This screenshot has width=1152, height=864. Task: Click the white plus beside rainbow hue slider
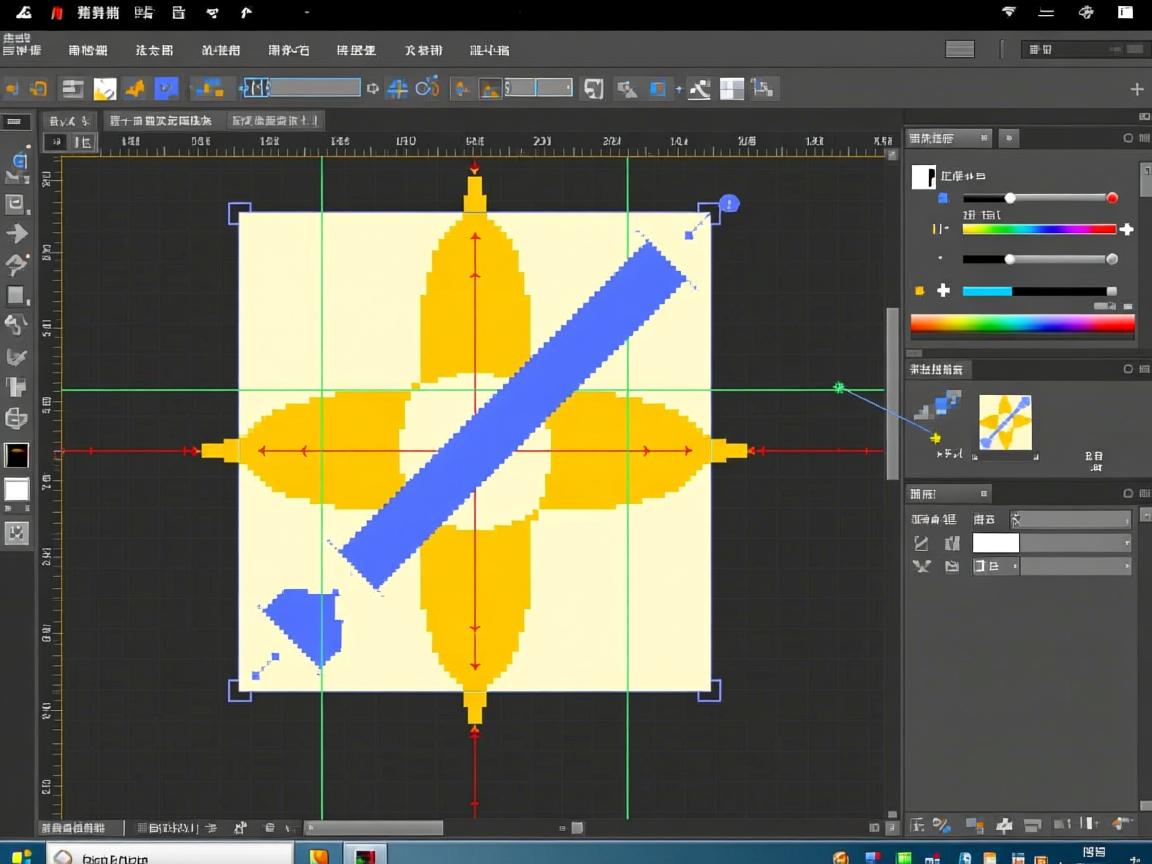tap(1127, 229)
